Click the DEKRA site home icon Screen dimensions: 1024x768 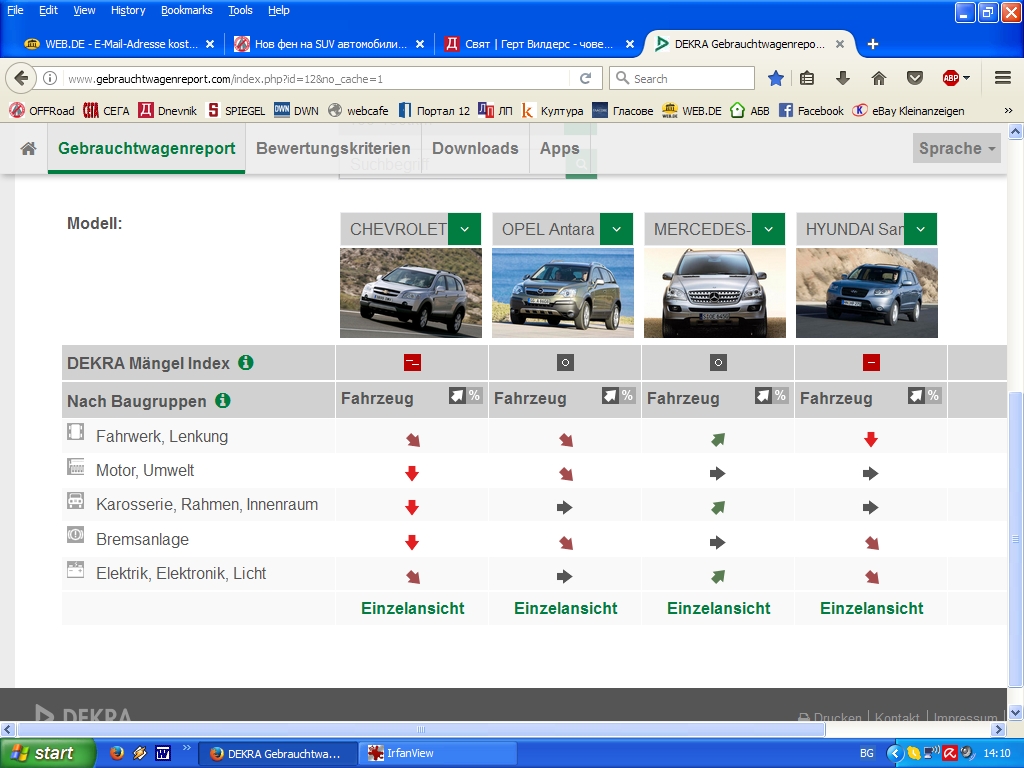pos(28,148)
